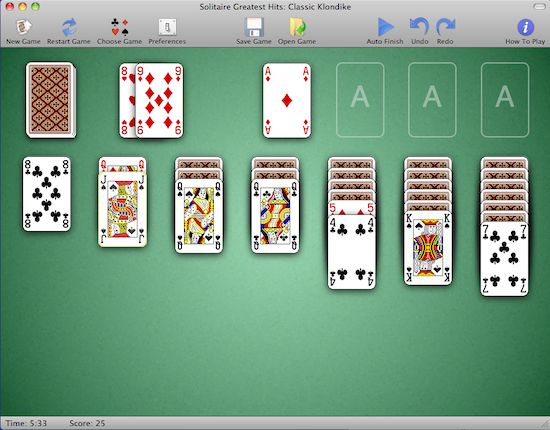Minimize the window with the yellow button
Image resolution: width=550 pixels, height=430 pixels.
click(22, 6)
